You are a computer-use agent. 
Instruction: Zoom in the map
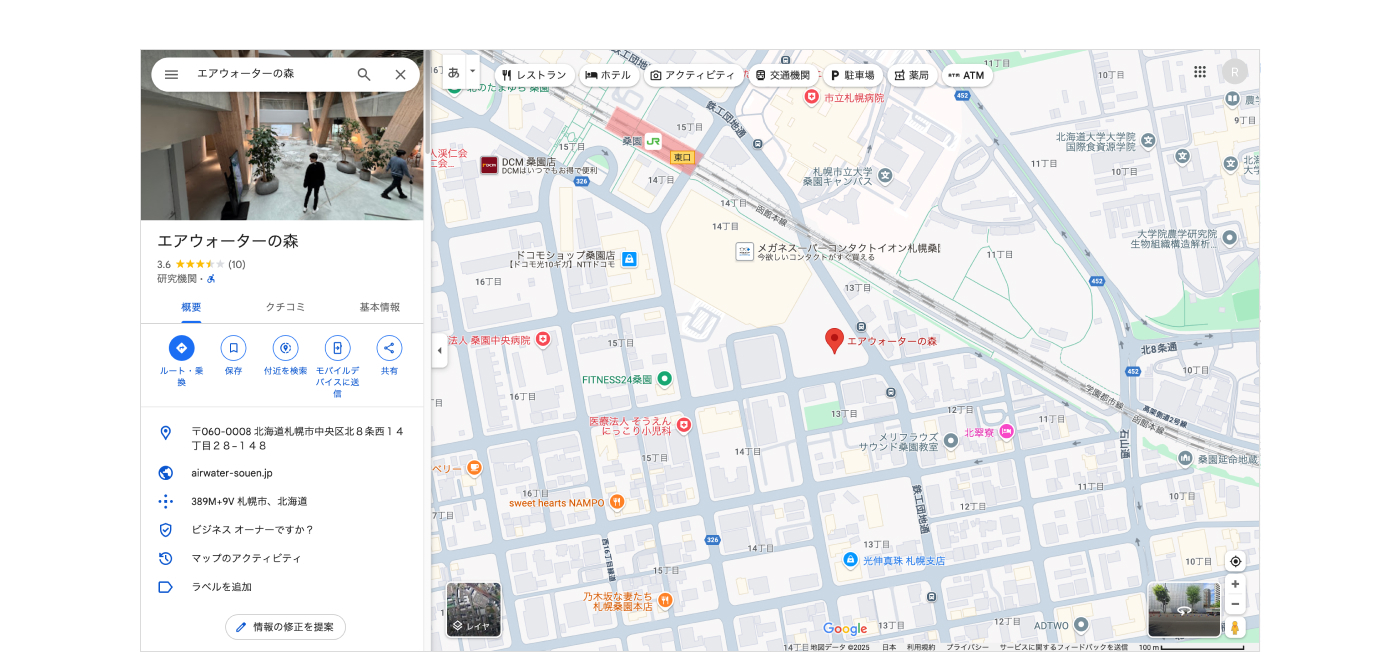(1235, 584)
